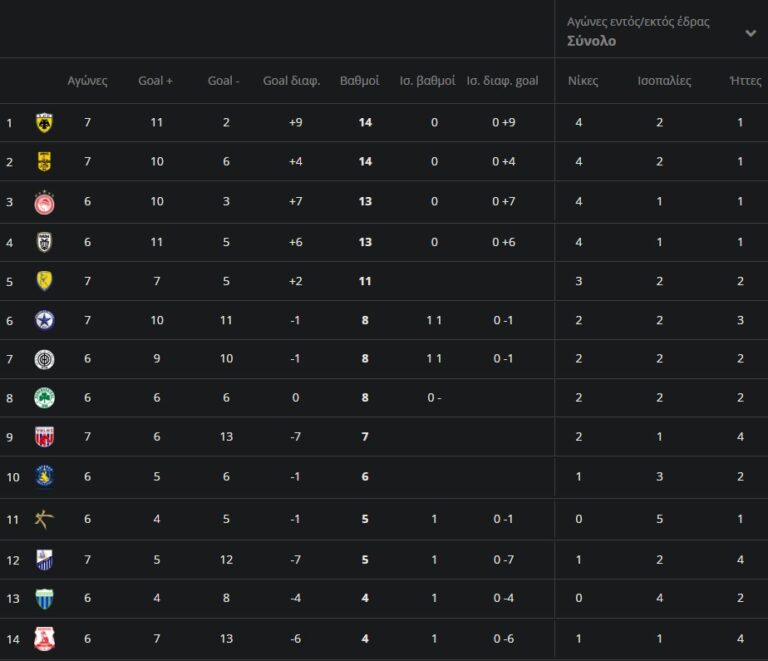Select the Ισοπαλίες column header

click(x=664, y=81)
